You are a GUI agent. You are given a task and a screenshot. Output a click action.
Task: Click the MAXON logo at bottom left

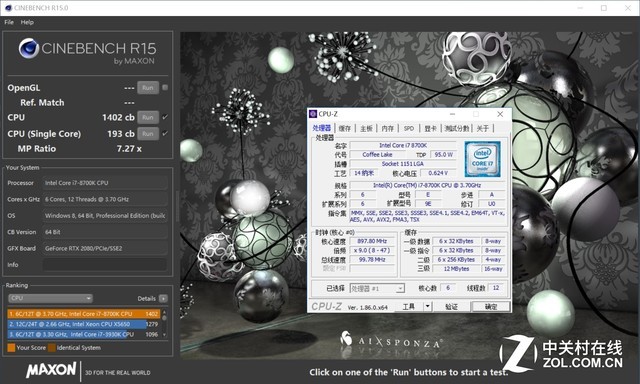click(x=51, y=370)
